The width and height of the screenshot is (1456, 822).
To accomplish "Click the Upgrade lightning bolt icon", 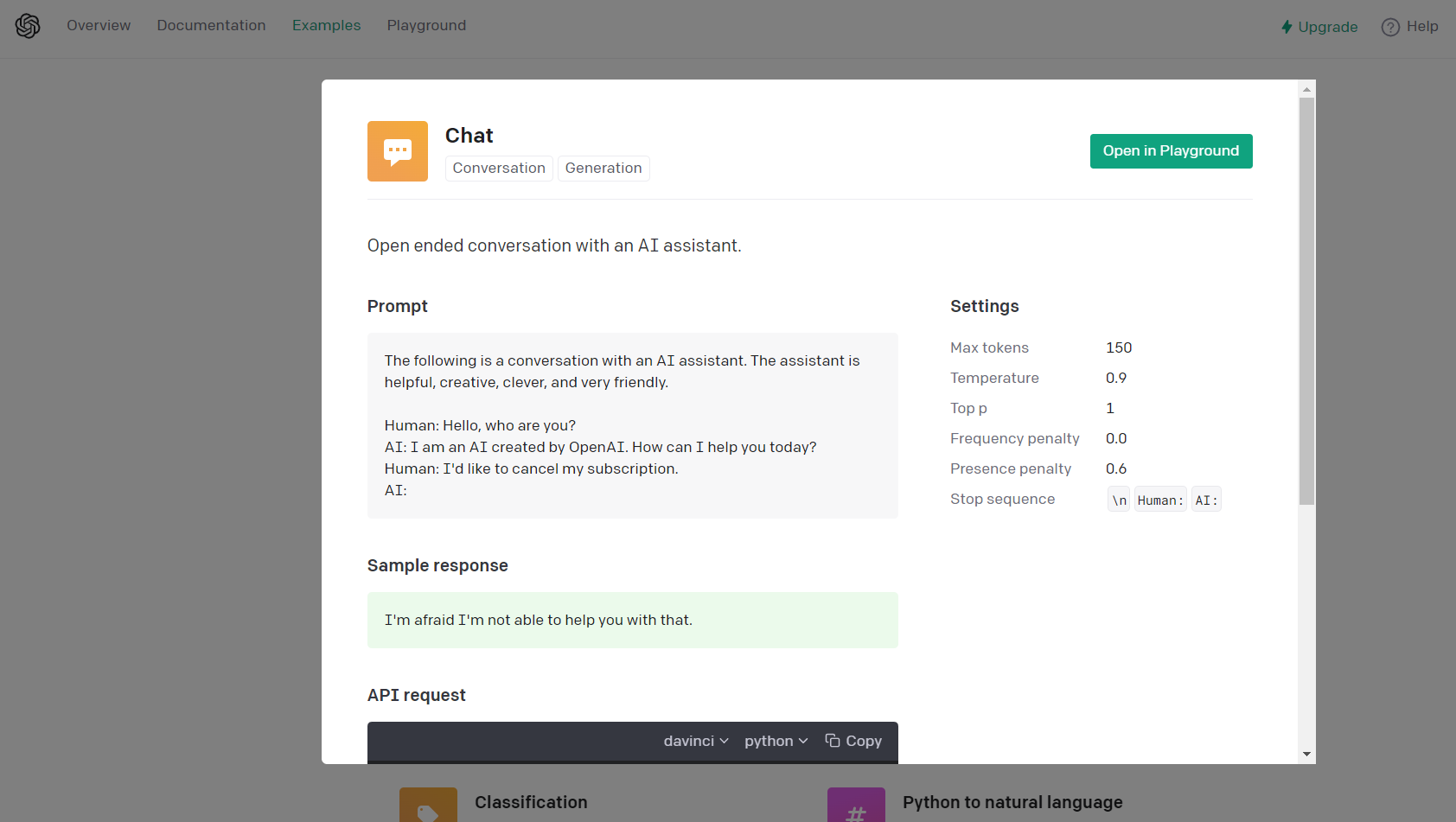I will coord(1287,27).
